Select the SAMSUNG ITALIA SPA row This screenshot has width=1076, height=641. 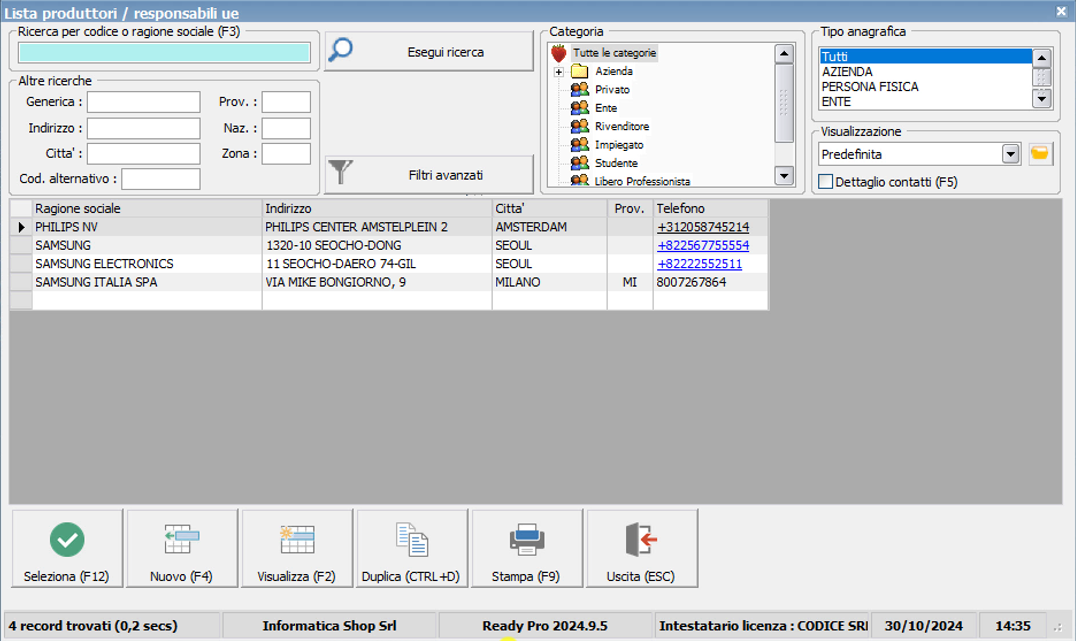[389, 282]
